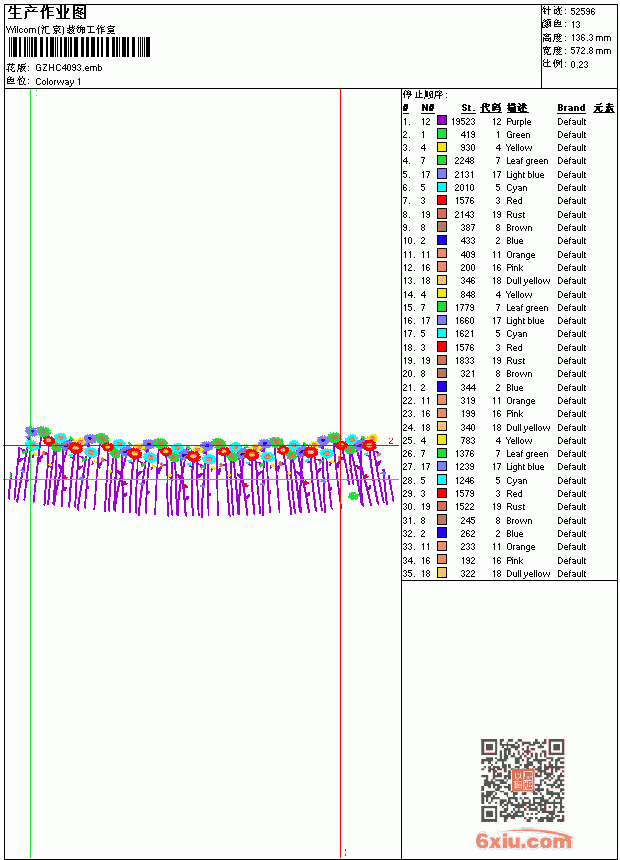This screenshot has height=860, width=620.
Task: Select the cyan swatch in row 6
Action: [442, 187]
